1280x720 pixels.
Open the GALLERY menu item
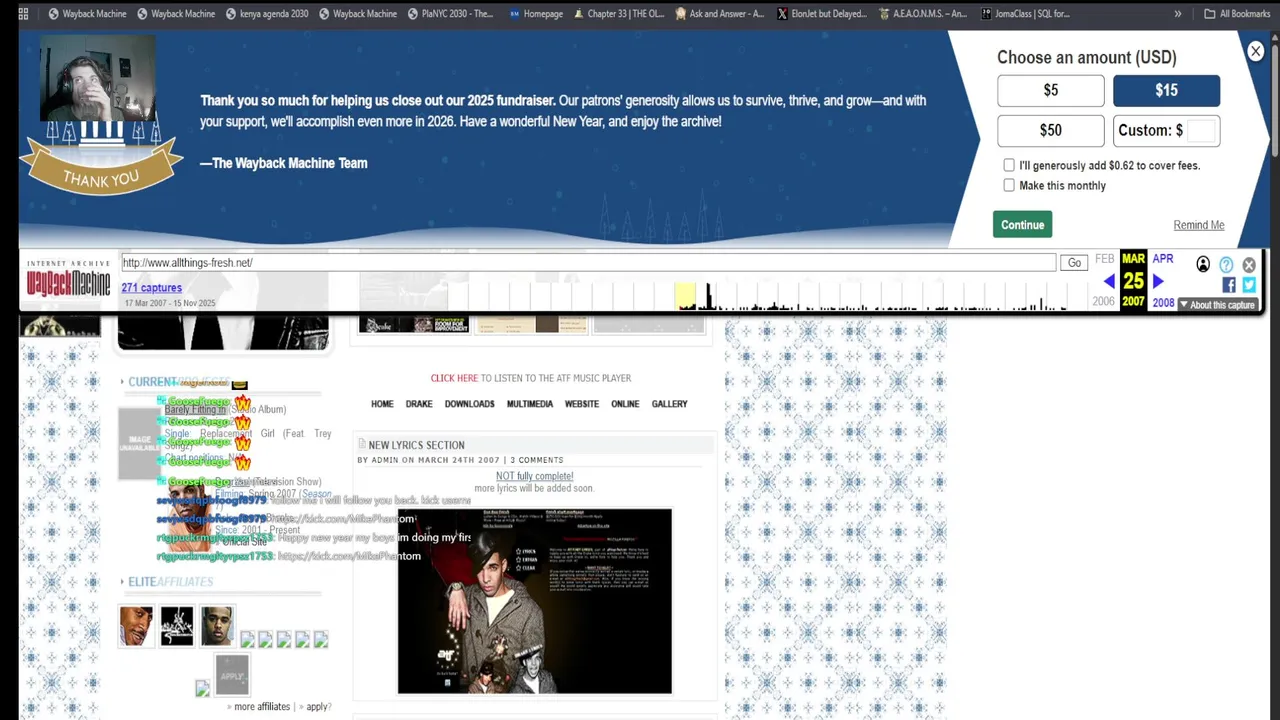click(669, 404)
